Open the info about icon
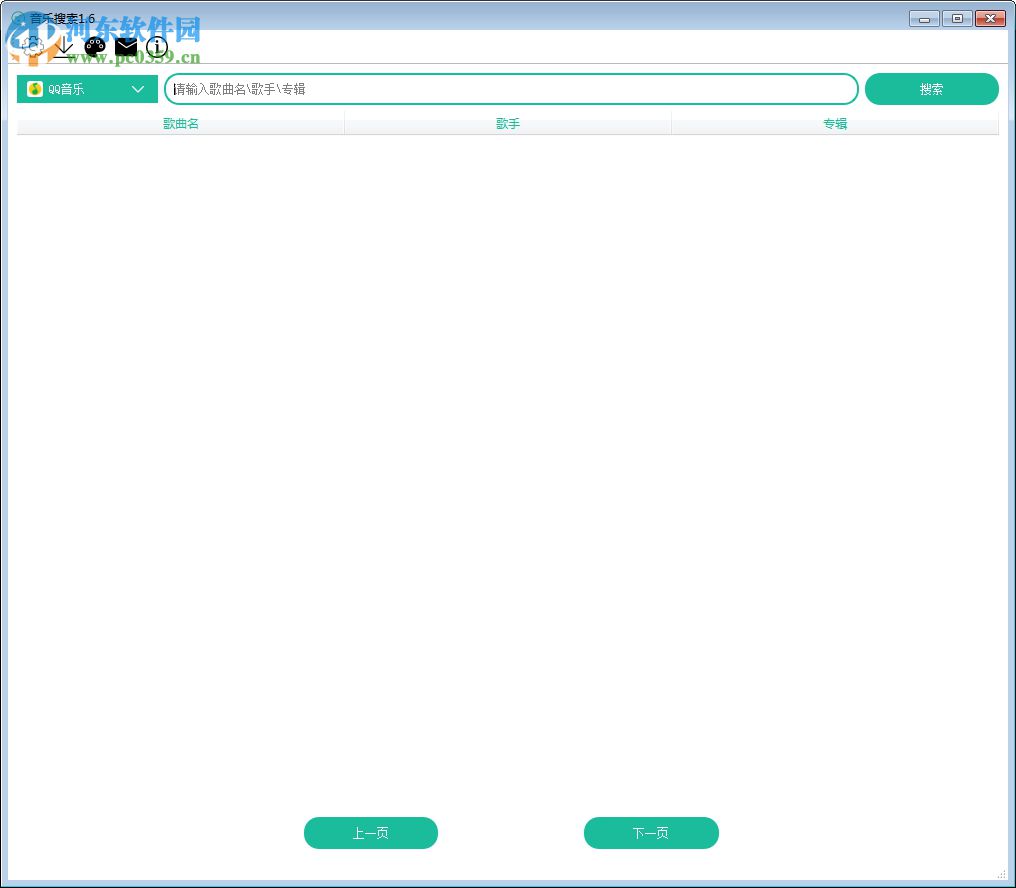 [x=157, y=47]
